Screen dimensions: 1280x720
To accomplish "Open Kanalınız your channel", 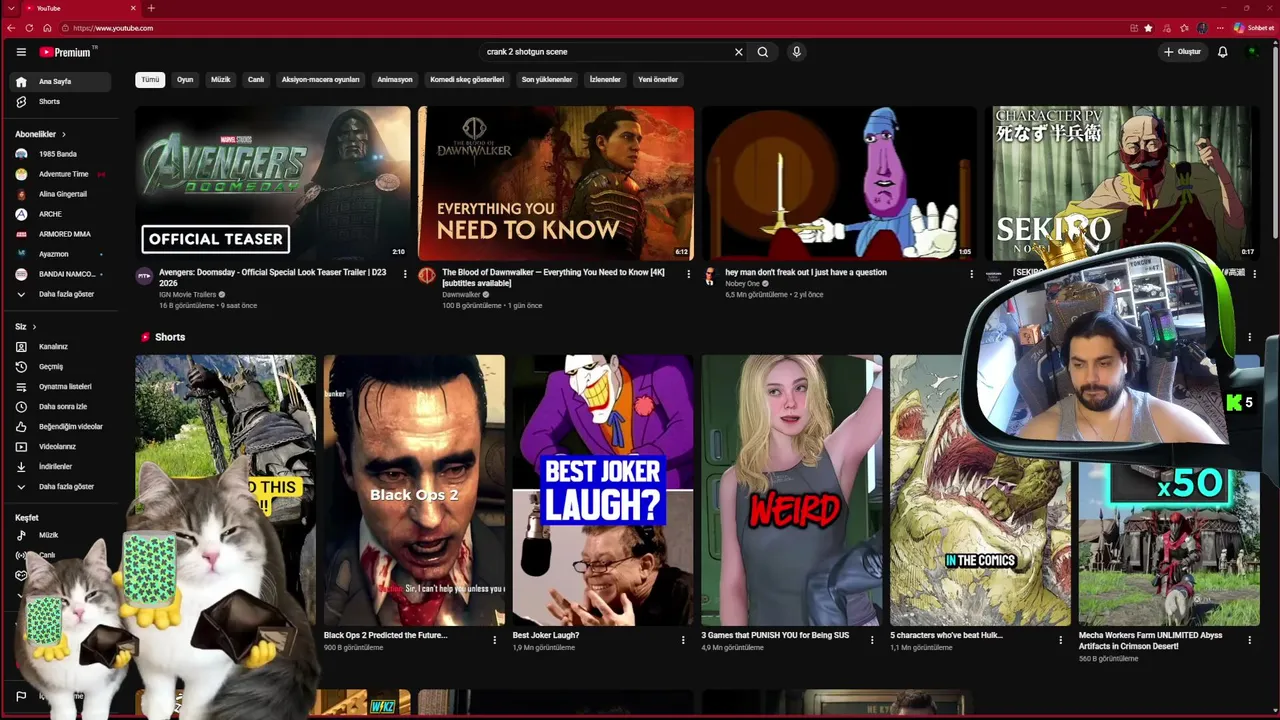I will click(x=61, y=347).
